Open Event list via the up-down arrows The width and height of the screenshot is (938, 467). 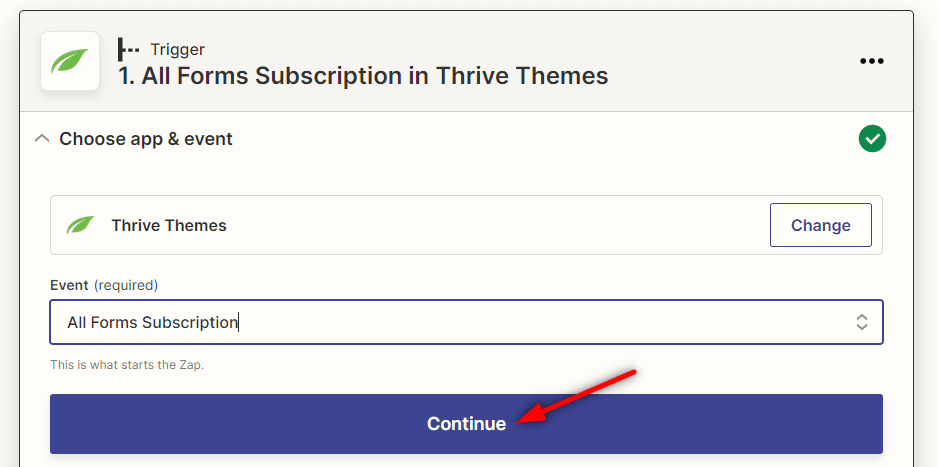pos(861,322)
